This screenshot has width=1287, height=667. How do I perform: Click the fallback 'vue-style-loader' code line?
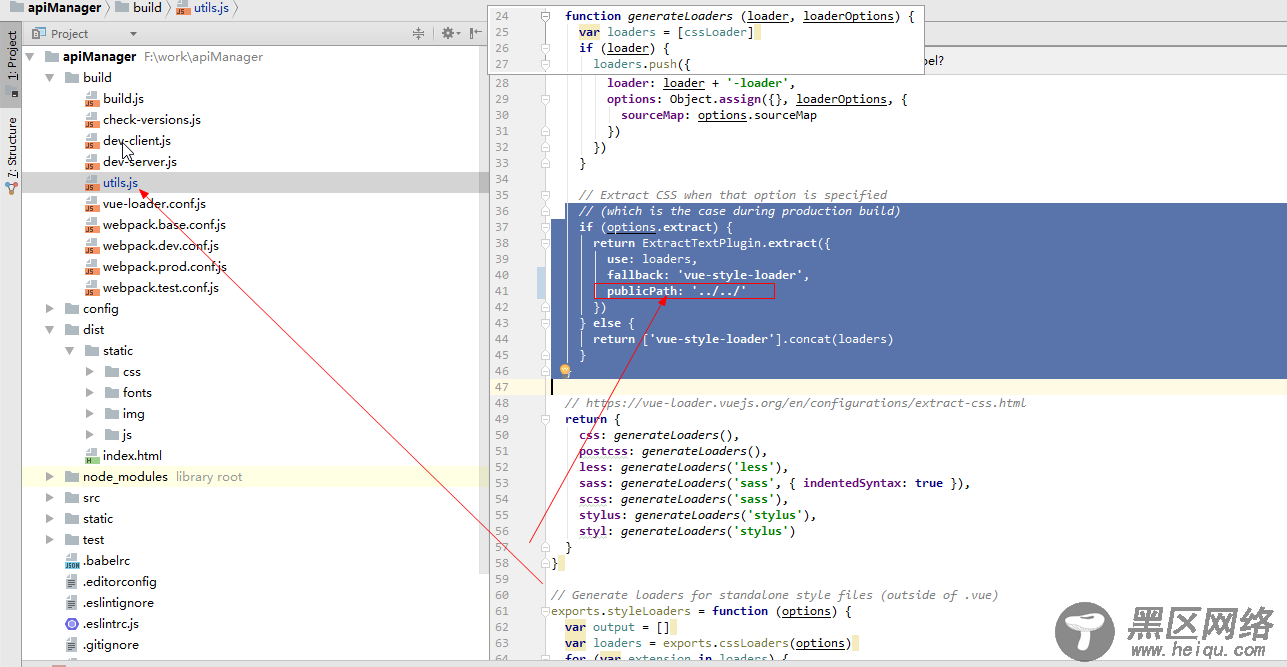pyautogui.click(x=707, y=275)
